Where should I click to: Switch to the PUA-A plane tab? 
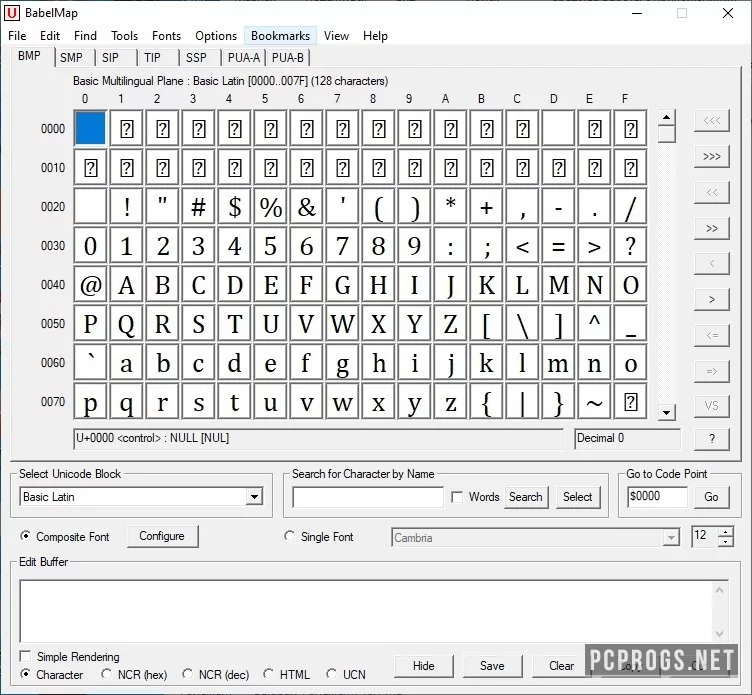pos(244,58)
